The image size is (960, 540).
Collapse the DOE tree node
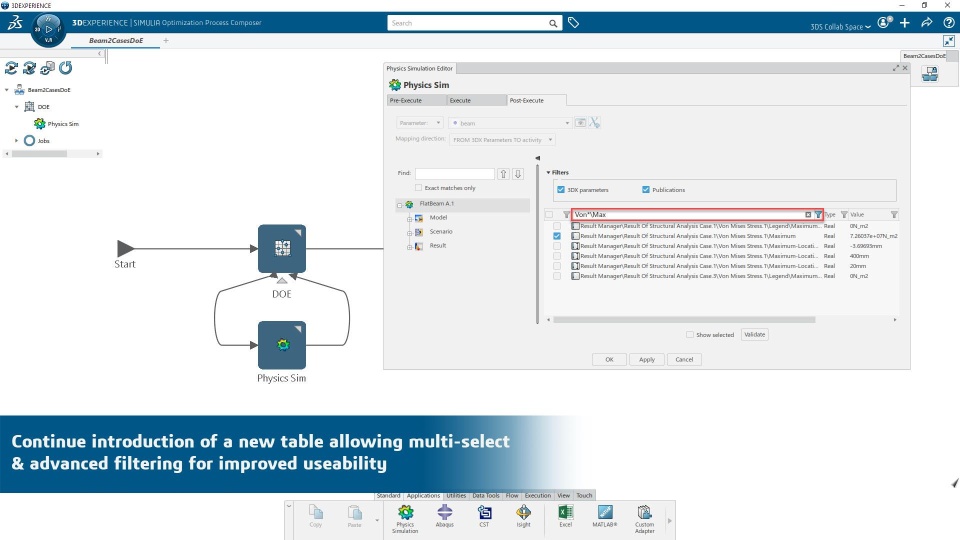[x=17, y=107]
